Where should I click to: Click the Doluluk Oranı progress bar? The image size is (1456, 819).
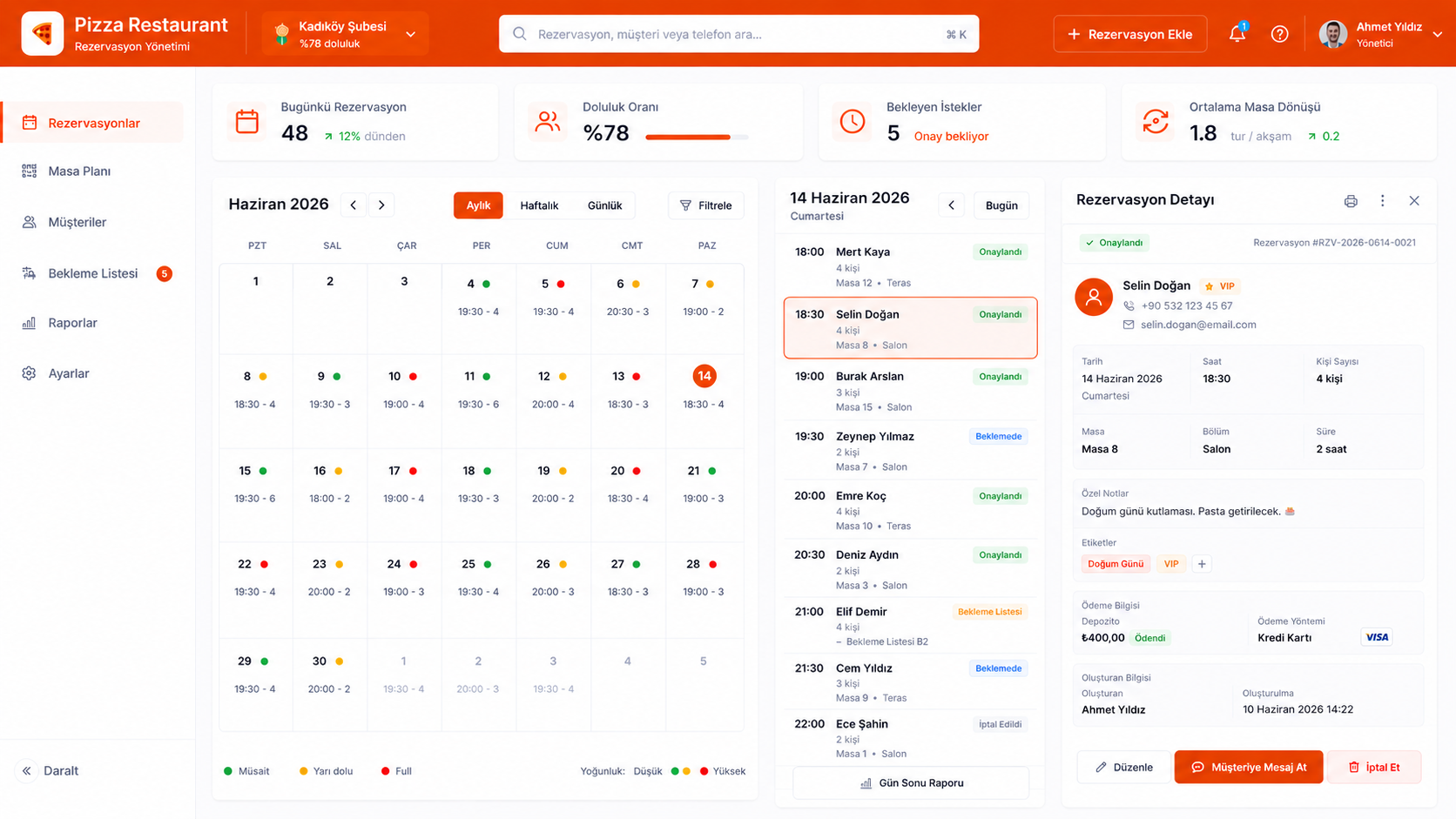coord(697,137)
